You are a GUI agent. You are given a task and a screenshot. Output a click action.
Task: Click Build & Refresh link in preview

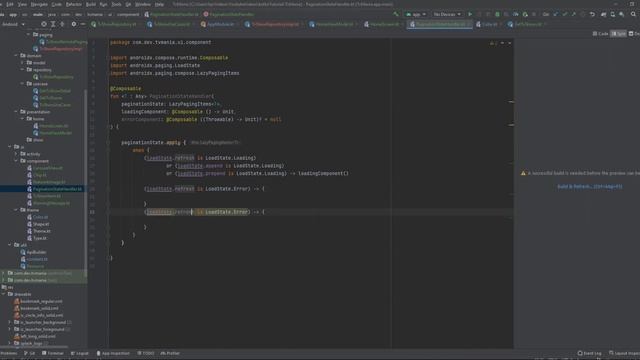click(590, 187)
